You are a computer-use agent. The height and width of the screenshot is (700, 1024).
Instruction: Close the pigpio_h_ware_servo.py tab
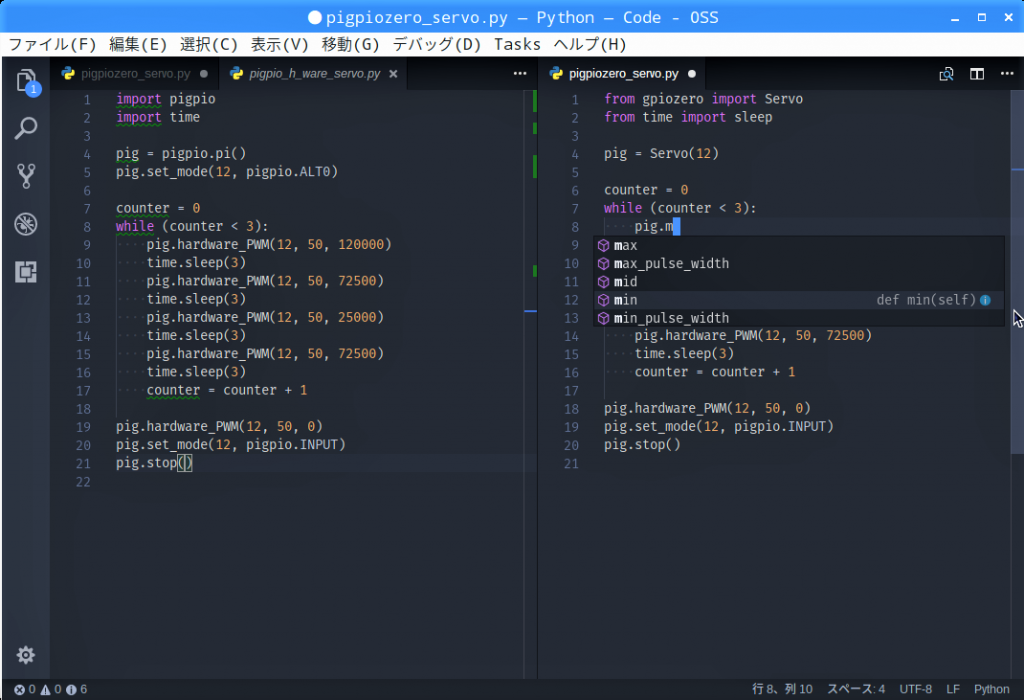[x=393, y=74]
